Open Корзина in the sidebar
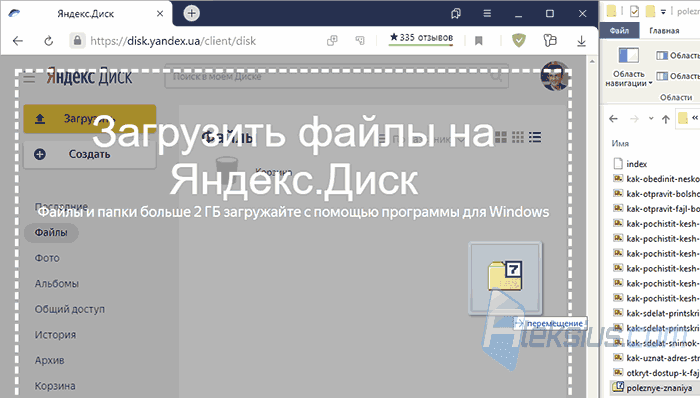Screen dimensions: 700x398 click(55, 386)
